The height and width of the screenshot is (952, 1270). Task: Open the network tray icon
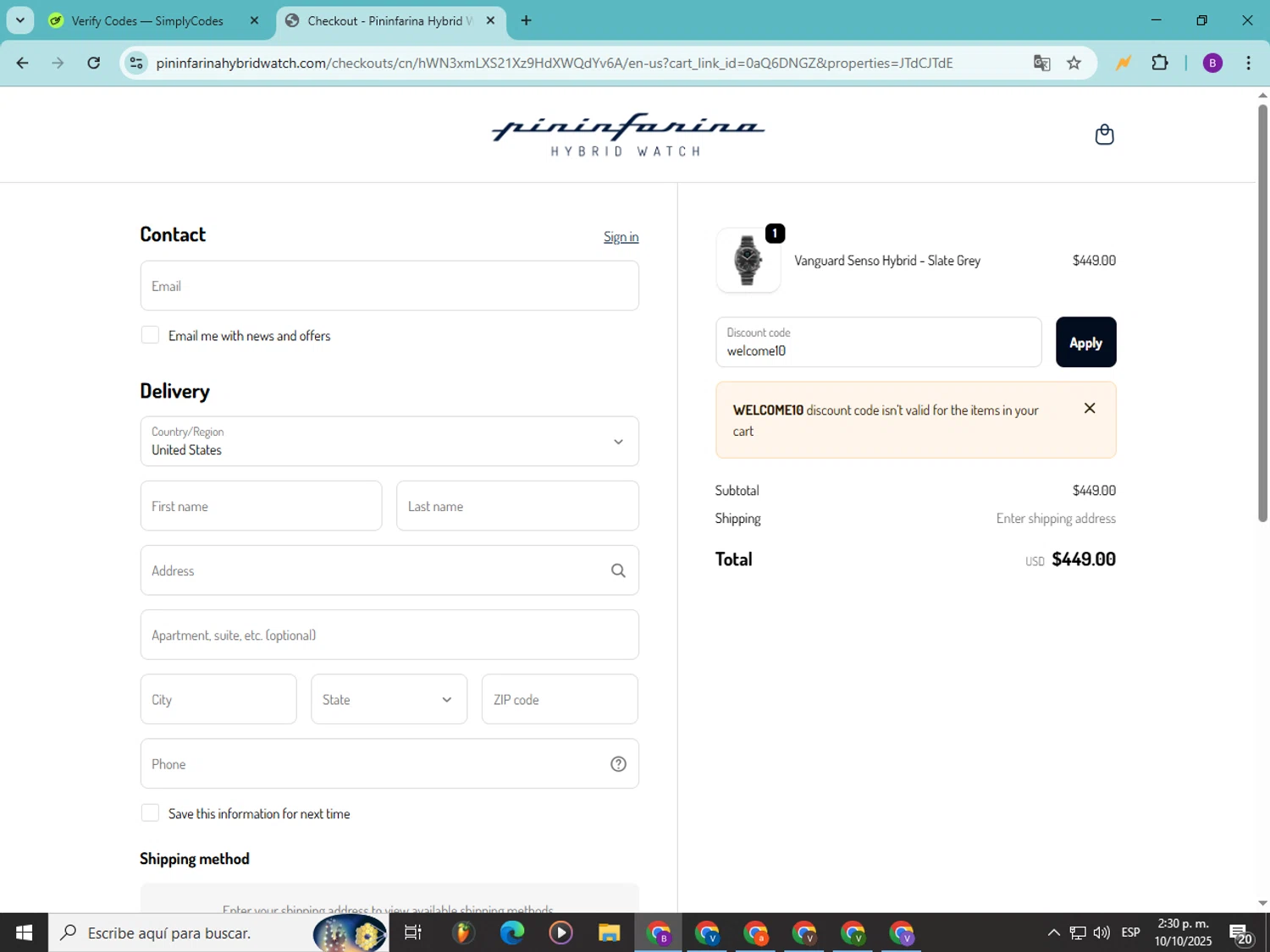[x=1078, y=933]
